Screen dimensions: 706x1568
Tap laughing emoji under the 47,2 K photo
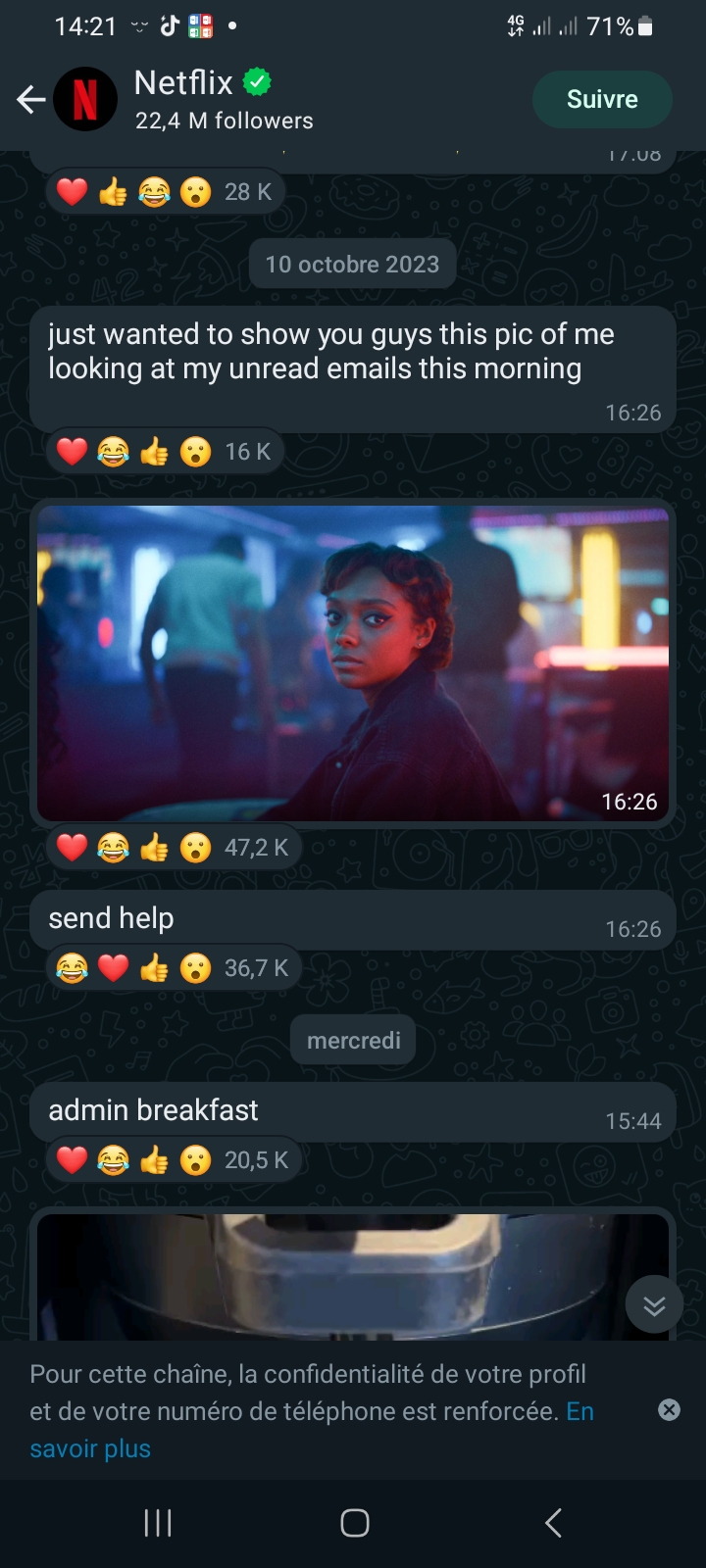coord(113,848)
